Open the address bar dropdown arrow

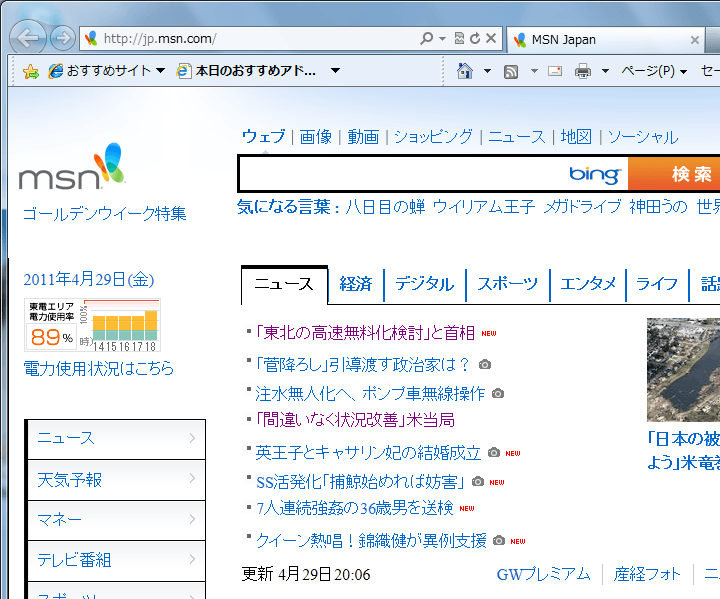pyautogui.click(x=443, y=39)
